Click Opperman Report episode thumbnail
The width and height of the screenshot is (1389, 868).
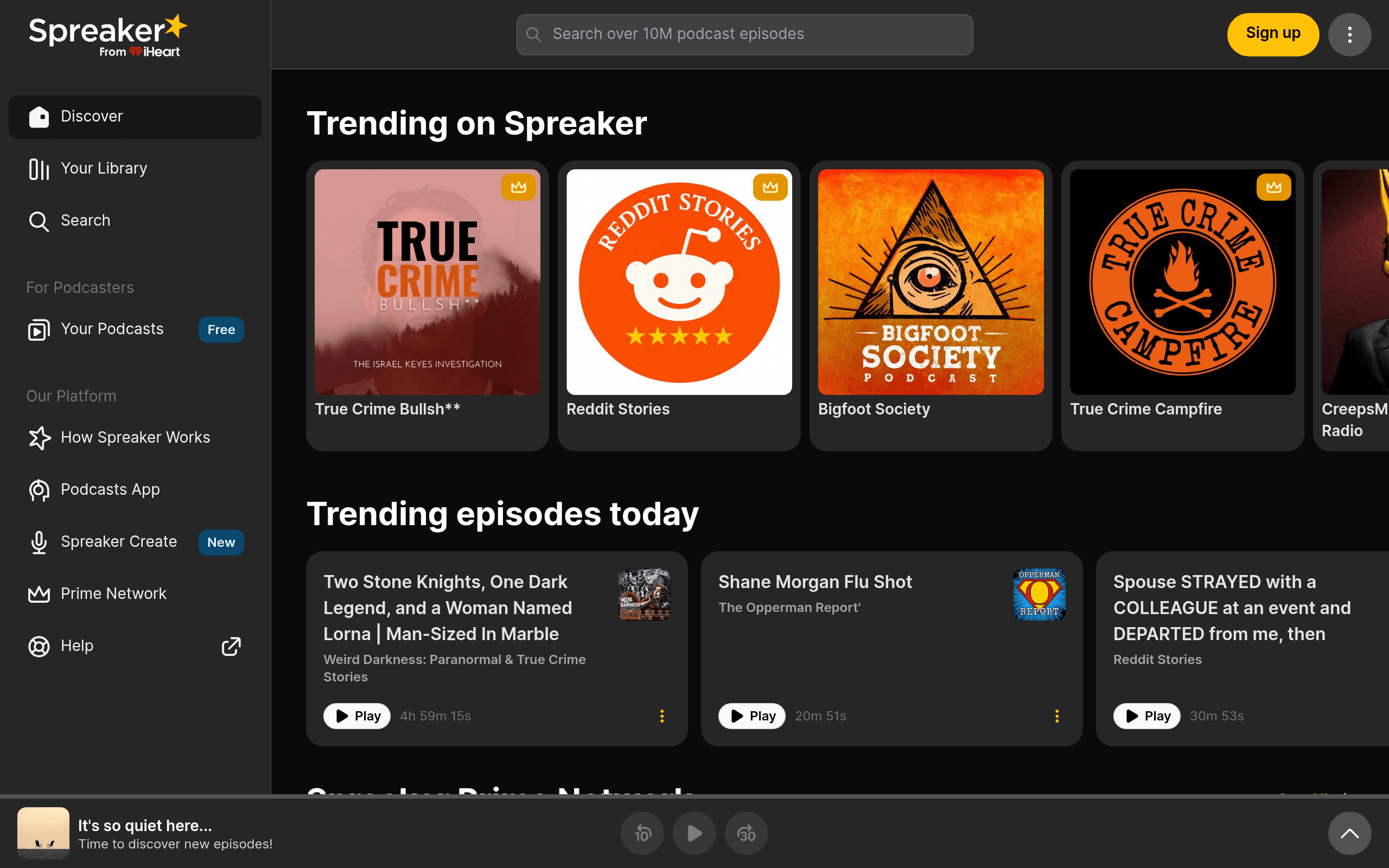[1039, 594]
